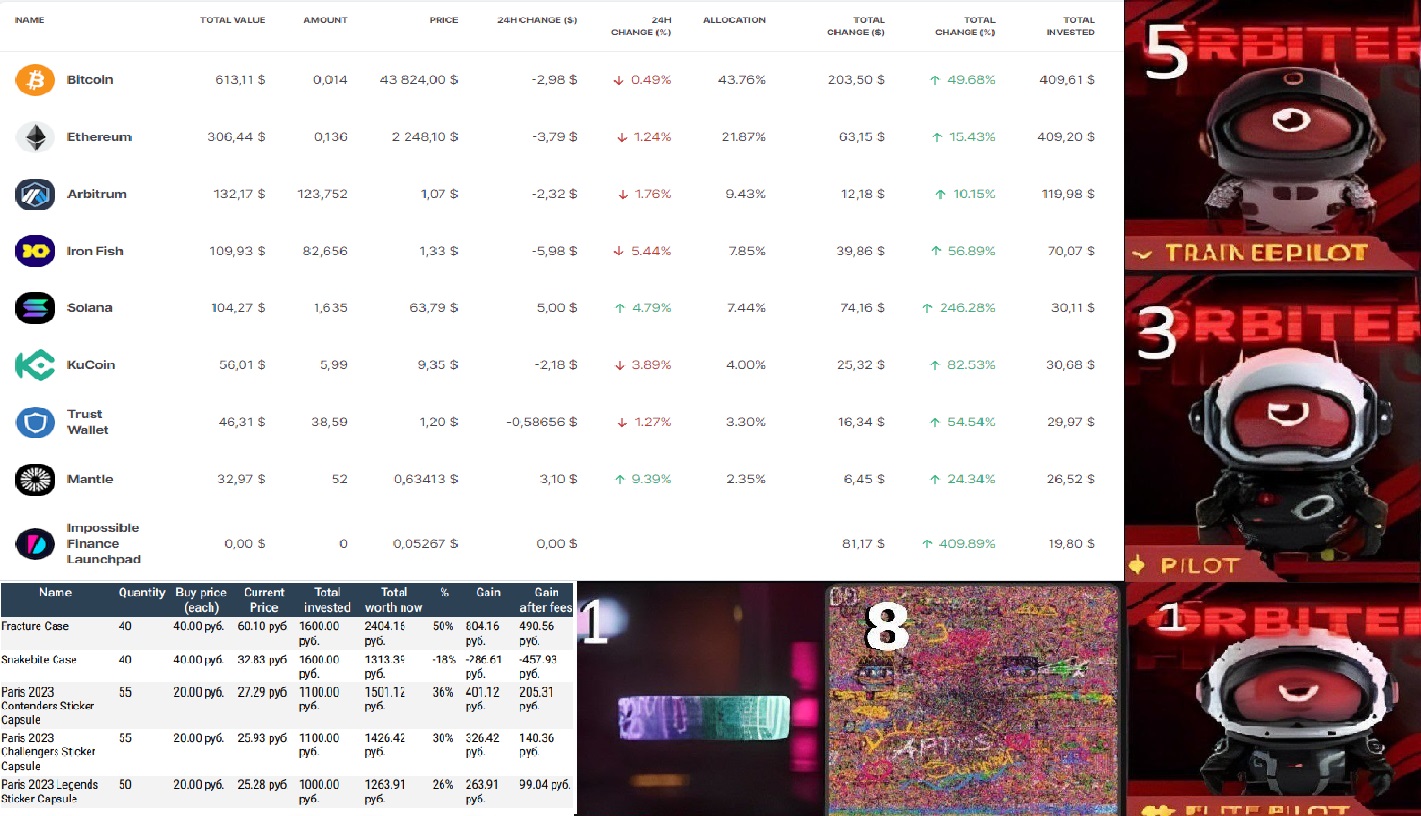The width and height of the screenshot is (1421, 816).
Task: Click the 24H CHANGE ($) column header
Action: point(537,20)
